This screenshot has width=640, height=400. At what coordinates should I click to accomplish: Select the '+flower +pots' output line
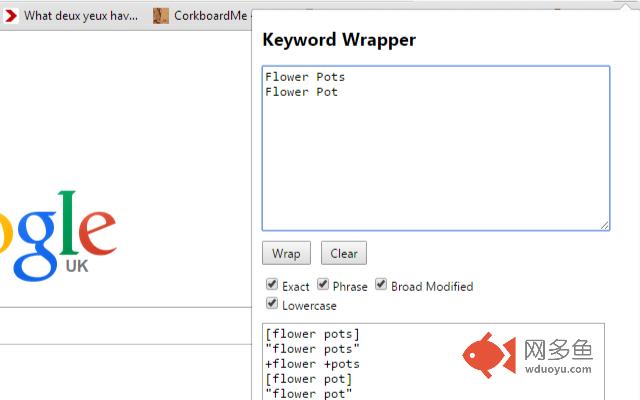312,364
